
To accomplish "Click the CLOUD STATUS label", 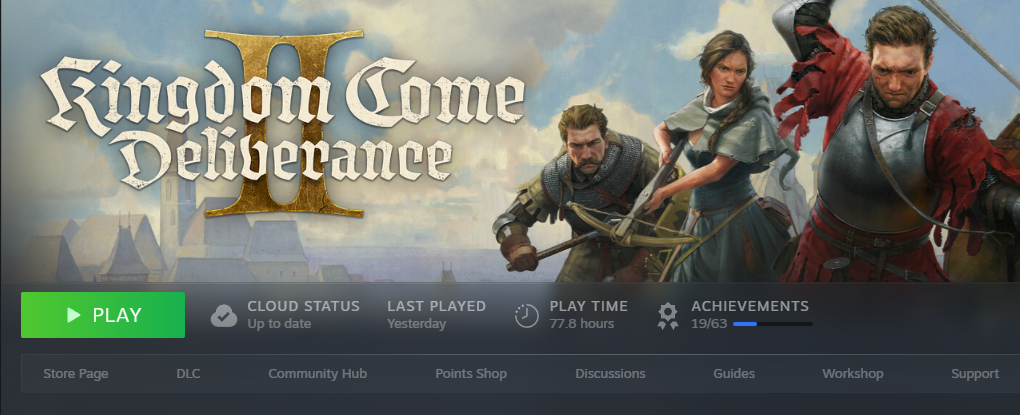I will 303,306.
